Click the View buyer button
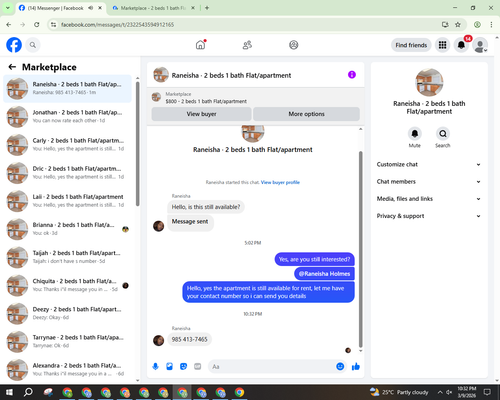 pyautogui.click(x=201, y=114)
